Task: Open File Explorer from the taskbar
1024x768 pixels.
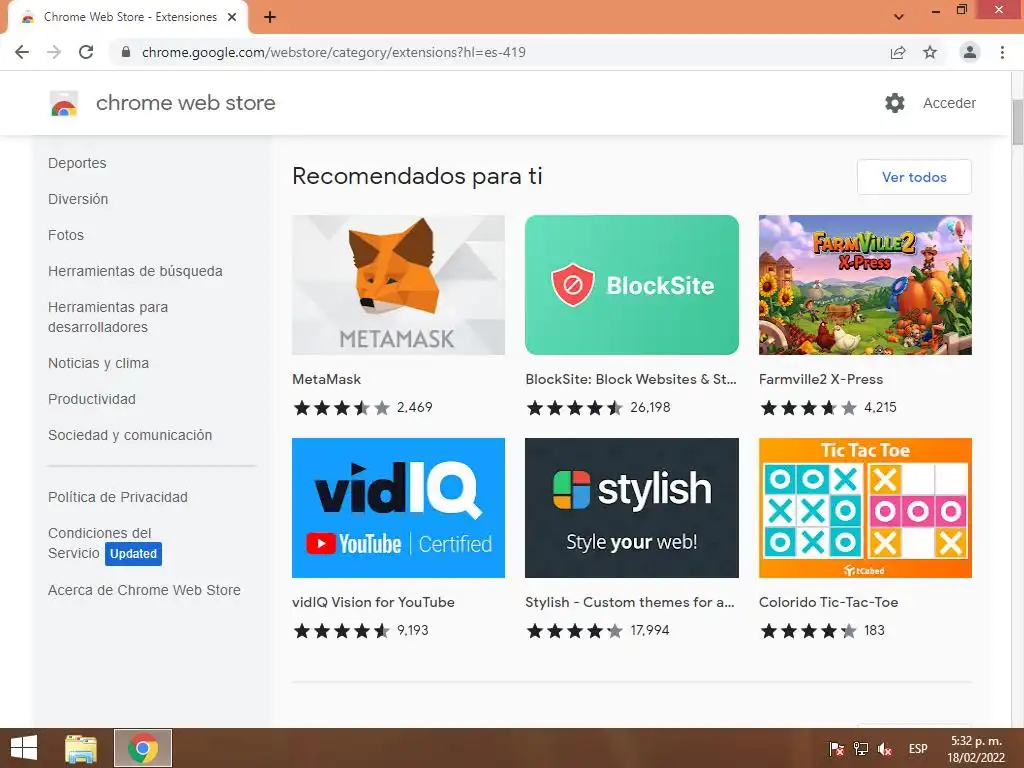Action: (81, 748)
